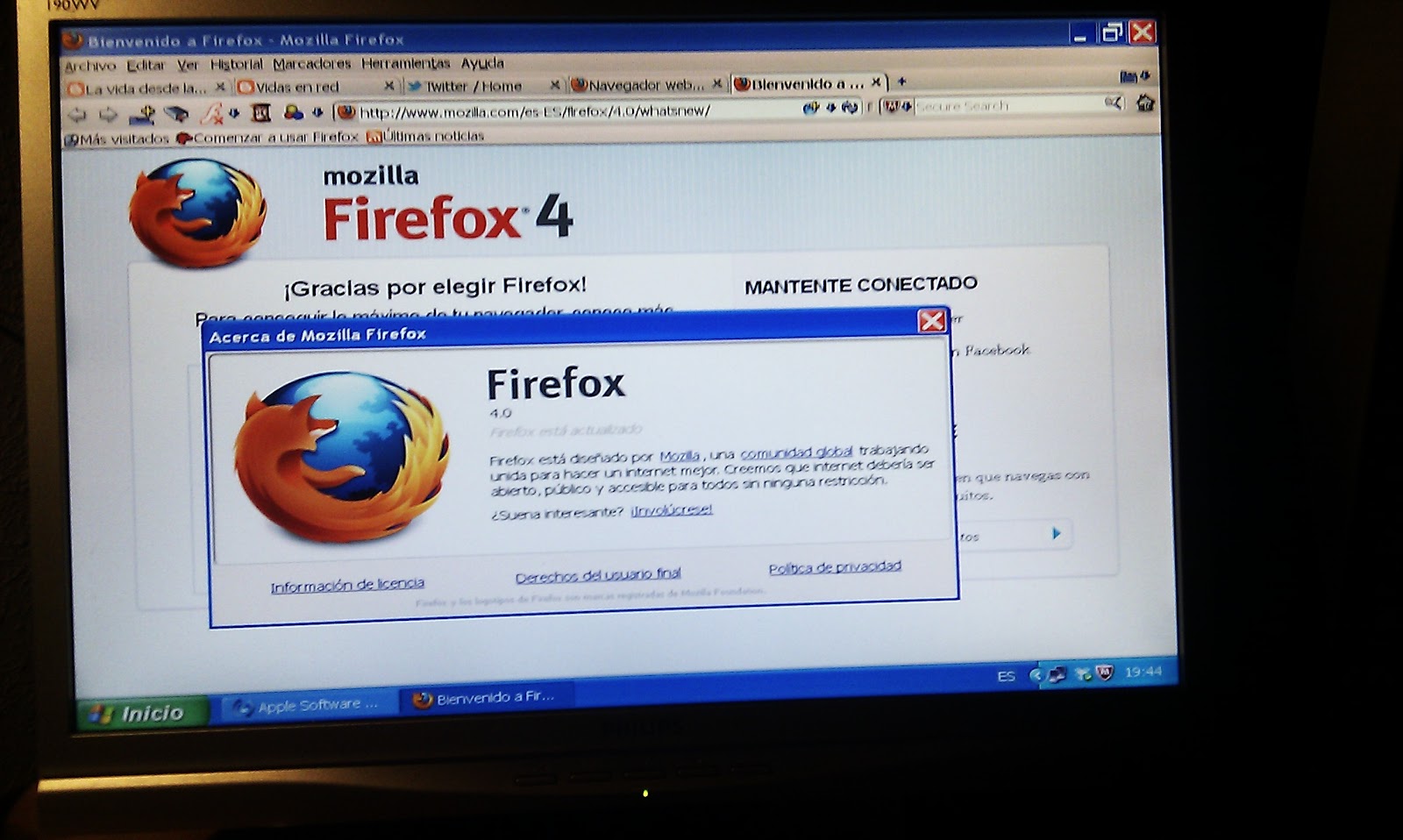Open the Historial menu
The height and width of the screenshot is (840, 1403).
click(x=236, y=64)
